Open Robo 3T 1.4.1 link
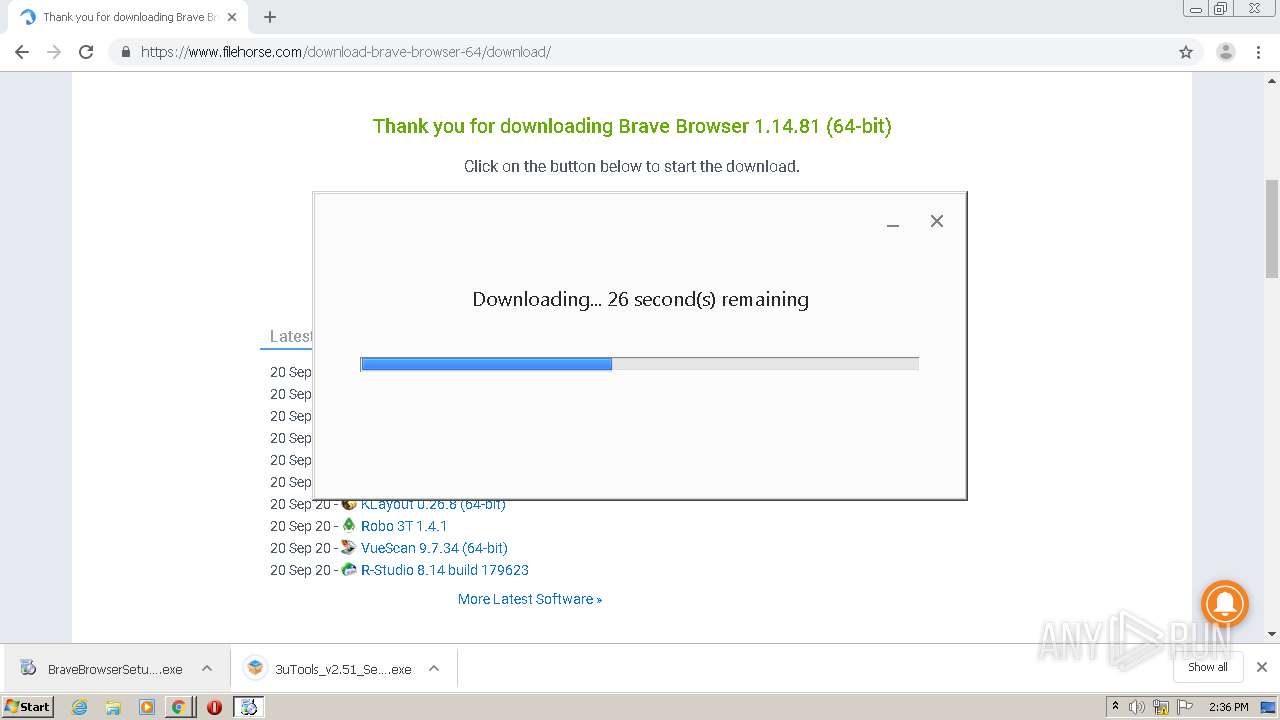Image resolution: width=1280 pixels, height=720 pixels. point(404,526)
